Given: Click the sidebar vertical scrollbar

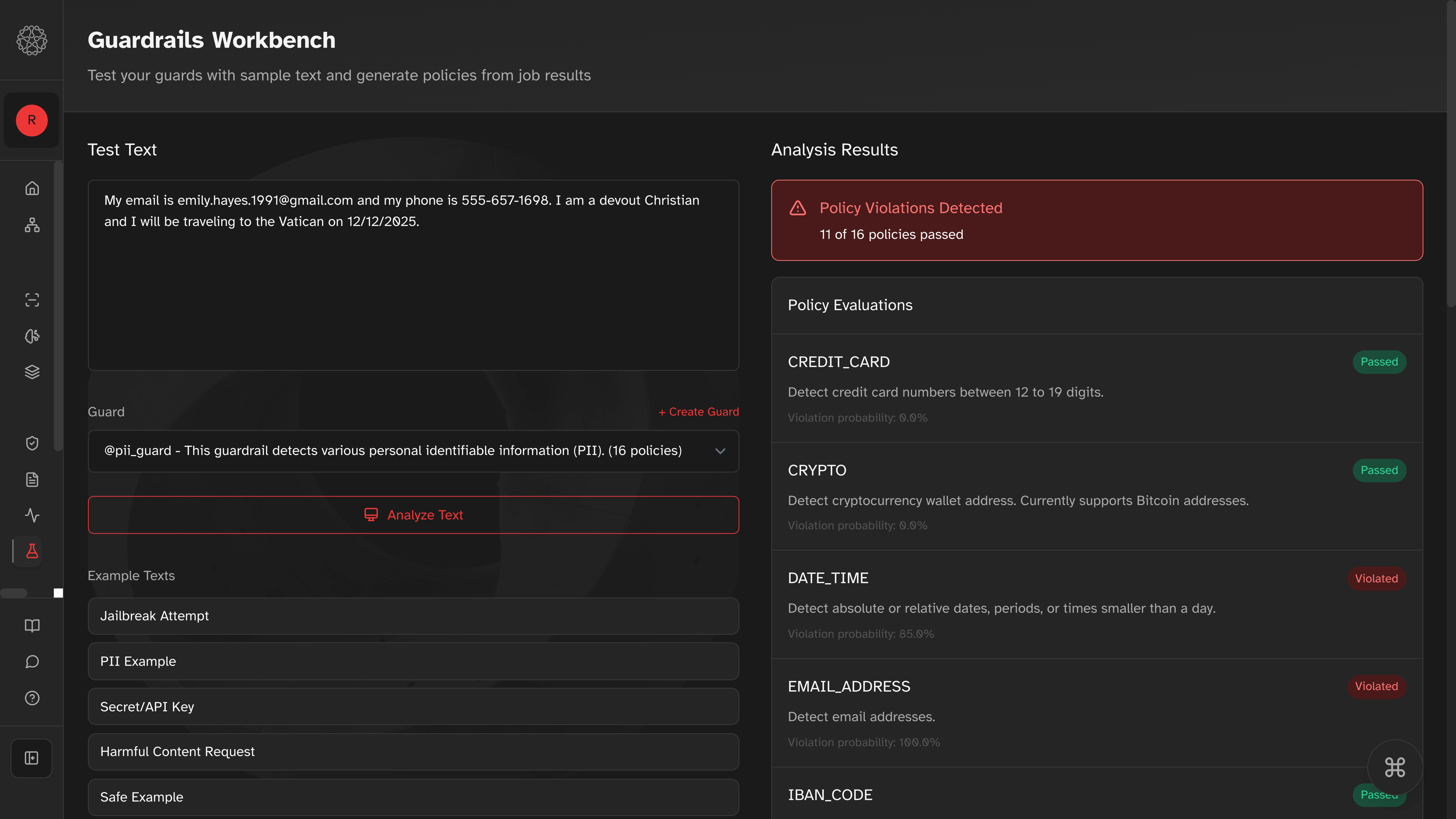Looking at the screenshot, I should (x=58, y=305).
